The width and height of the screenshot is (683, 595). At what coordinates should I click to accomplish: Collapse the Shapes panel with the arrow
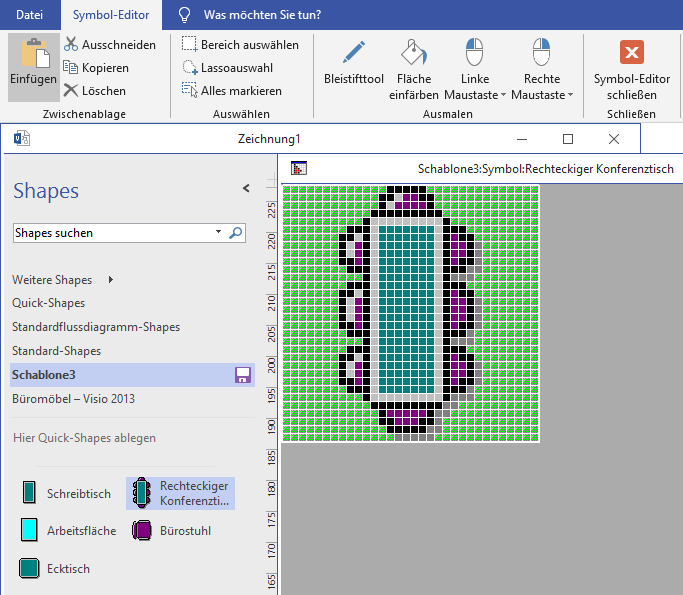(x=246, y=188)
